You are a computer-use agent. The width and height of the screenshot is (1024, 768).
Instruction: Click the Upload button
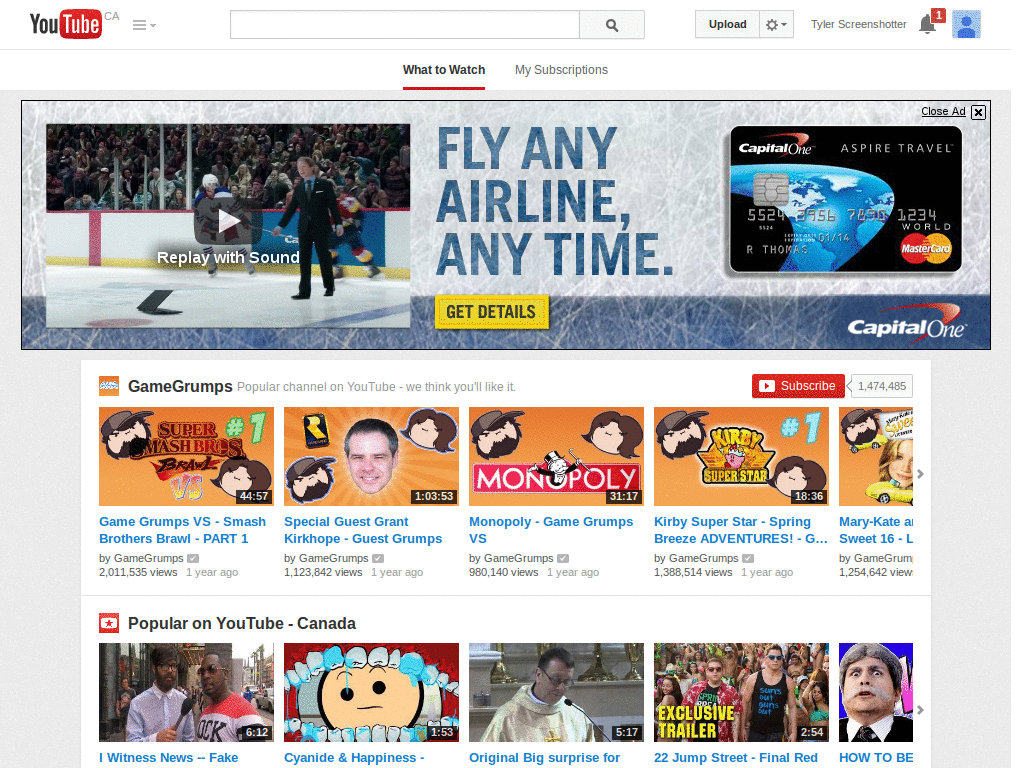[x=727, y=24]
